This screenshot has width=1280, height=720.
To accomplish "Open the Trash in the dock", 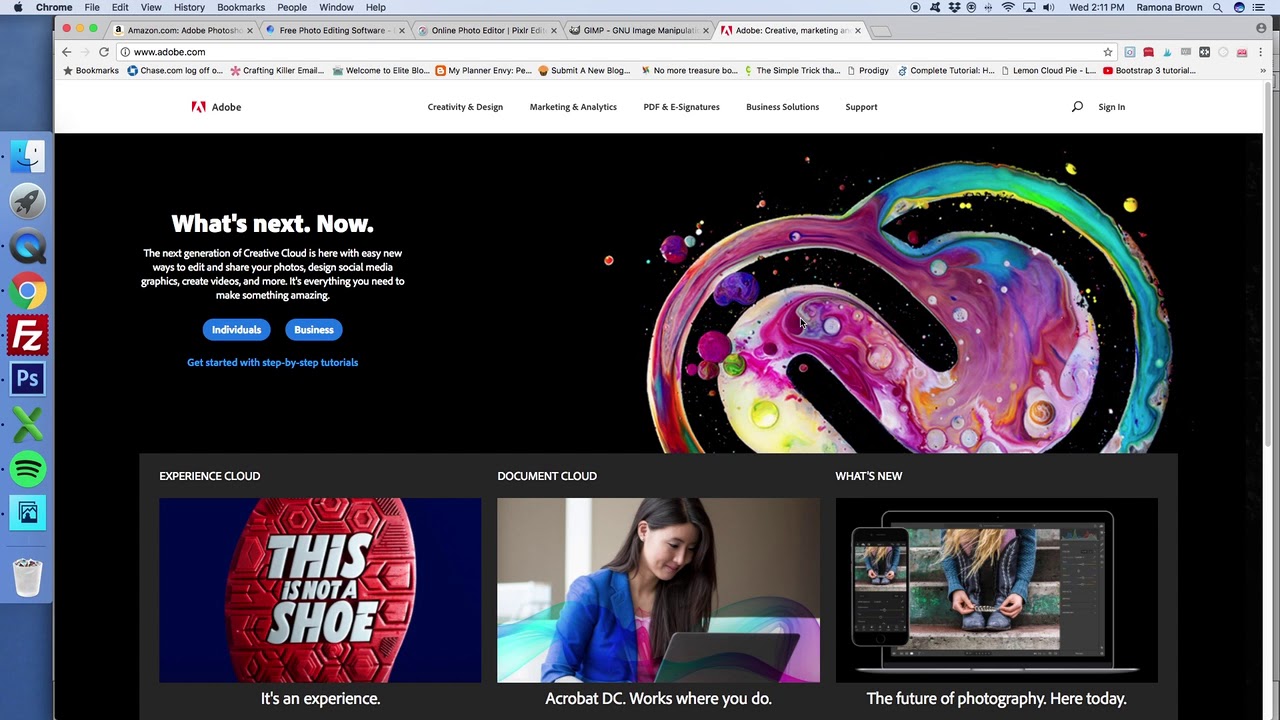I will 28,577.
